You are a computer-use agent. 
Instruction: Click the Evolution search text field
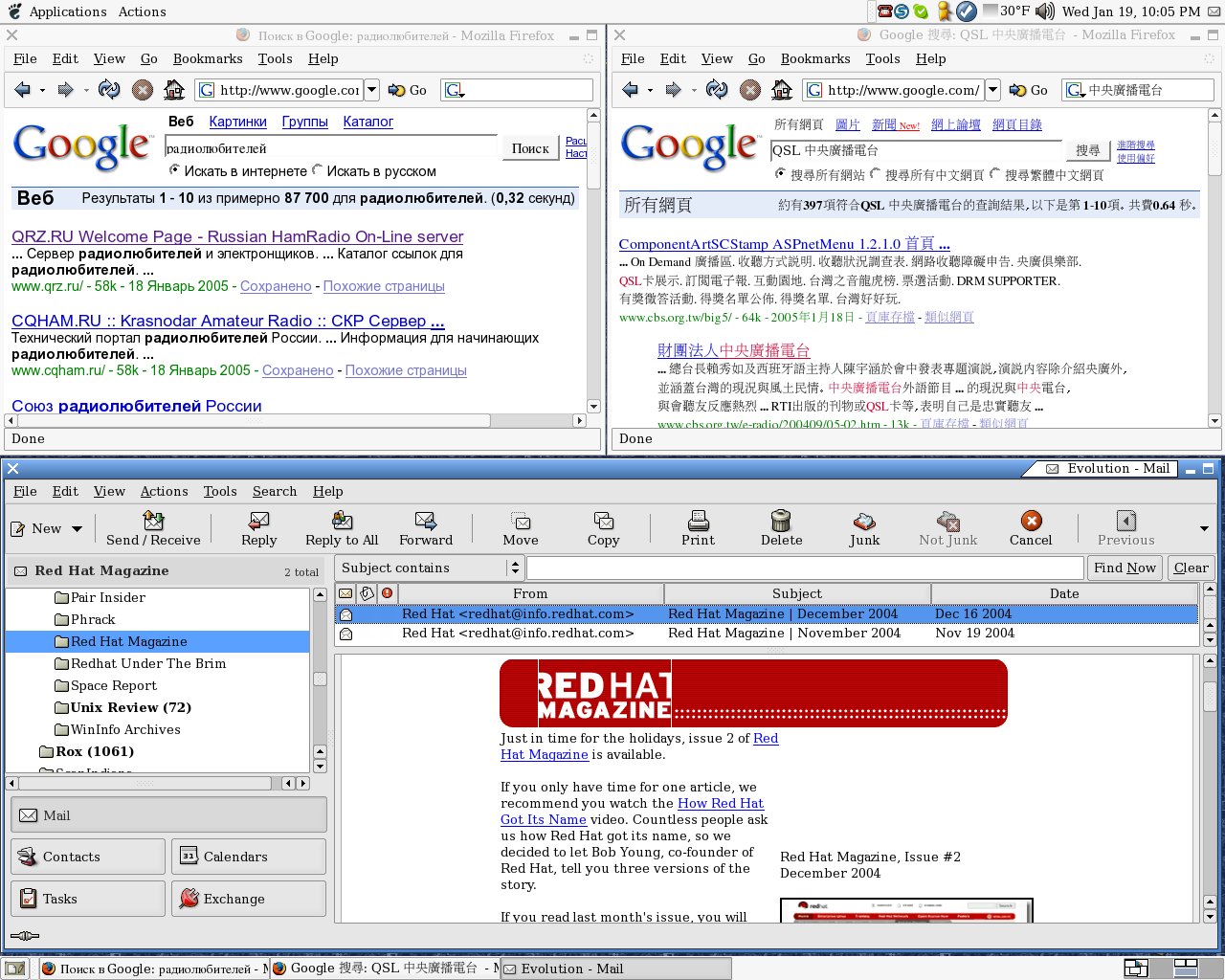[805, 568]
